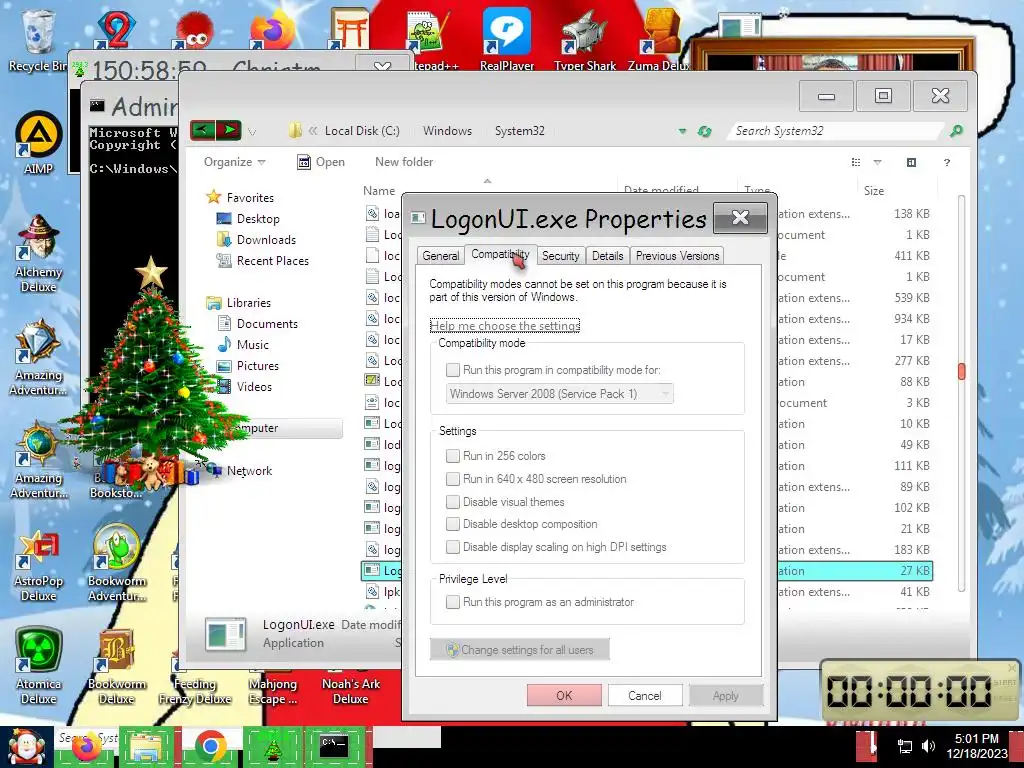Viewport: 1024px width, 768px height.
Task: Open Alchemy Deluxe desktop shortcut
Action: click(x=39, y=254)
